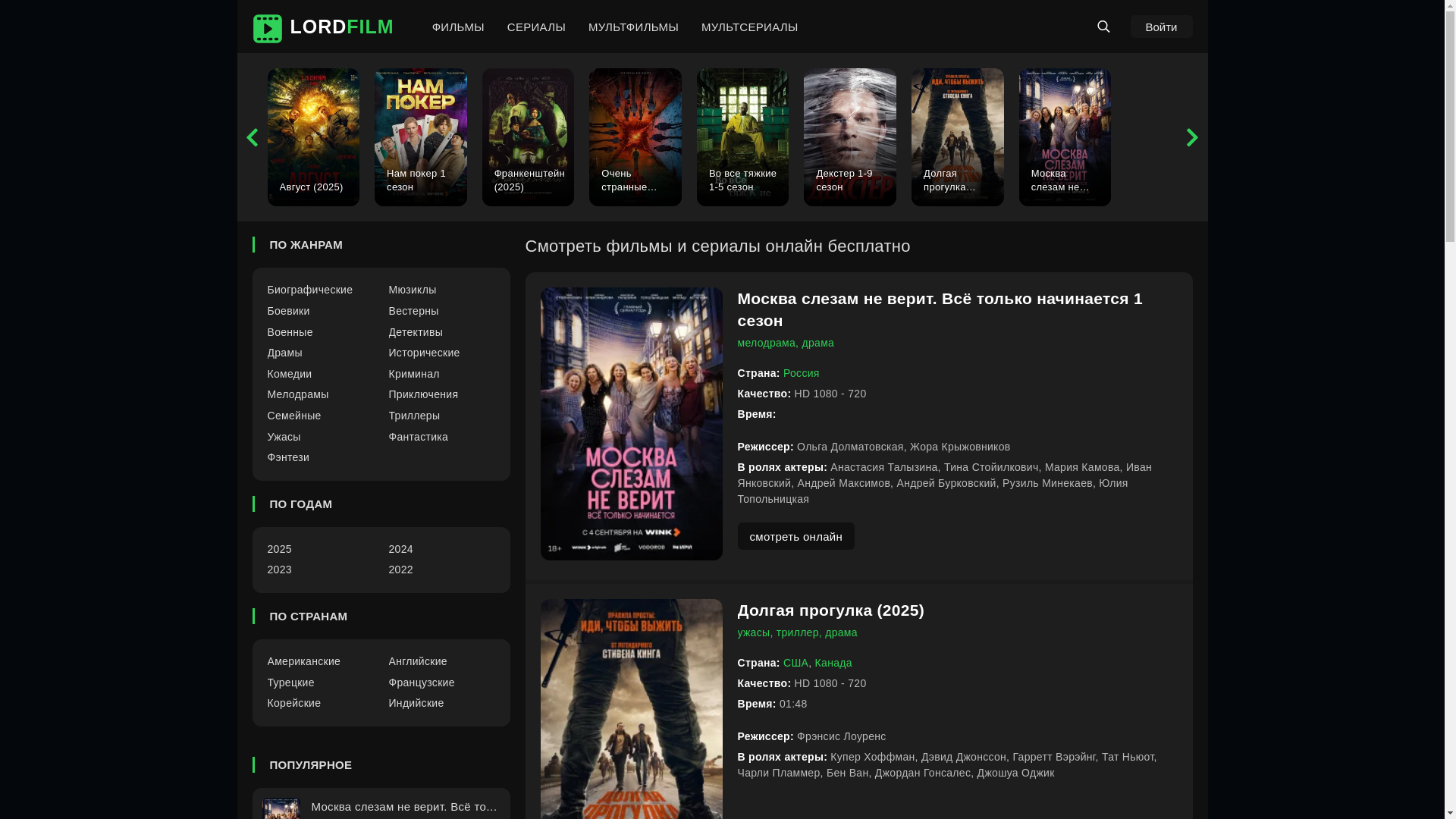Click the мелодрама genre tag
Screen dimensions: 1456x819
tap(767, 343)
